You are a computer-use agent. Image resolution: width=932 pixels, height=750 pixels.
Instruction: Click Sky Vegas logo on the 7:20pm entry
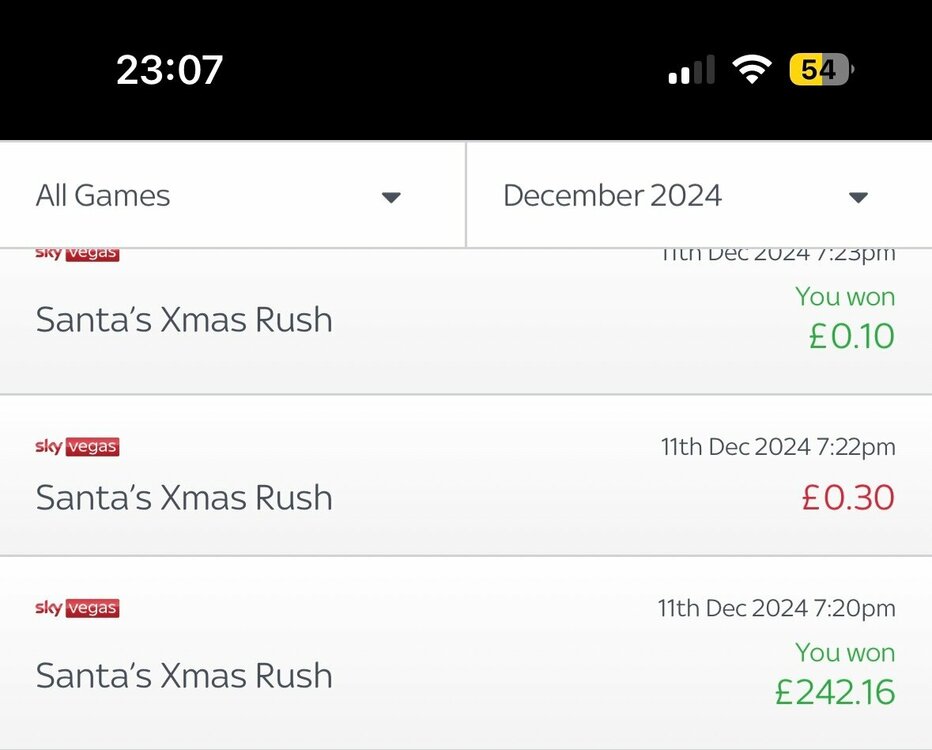click(77, 608)
